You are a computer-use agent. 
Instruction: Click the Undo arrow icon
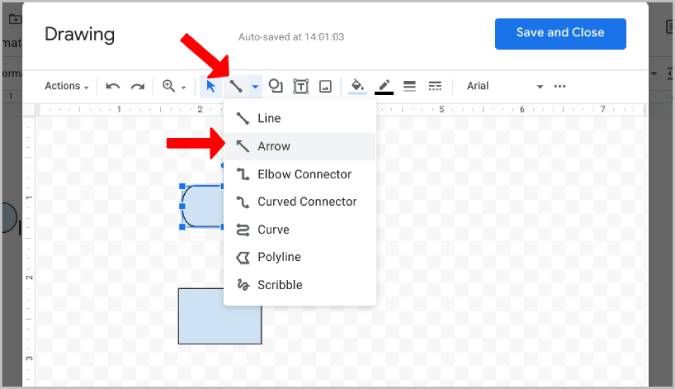[x=113, y=86]
